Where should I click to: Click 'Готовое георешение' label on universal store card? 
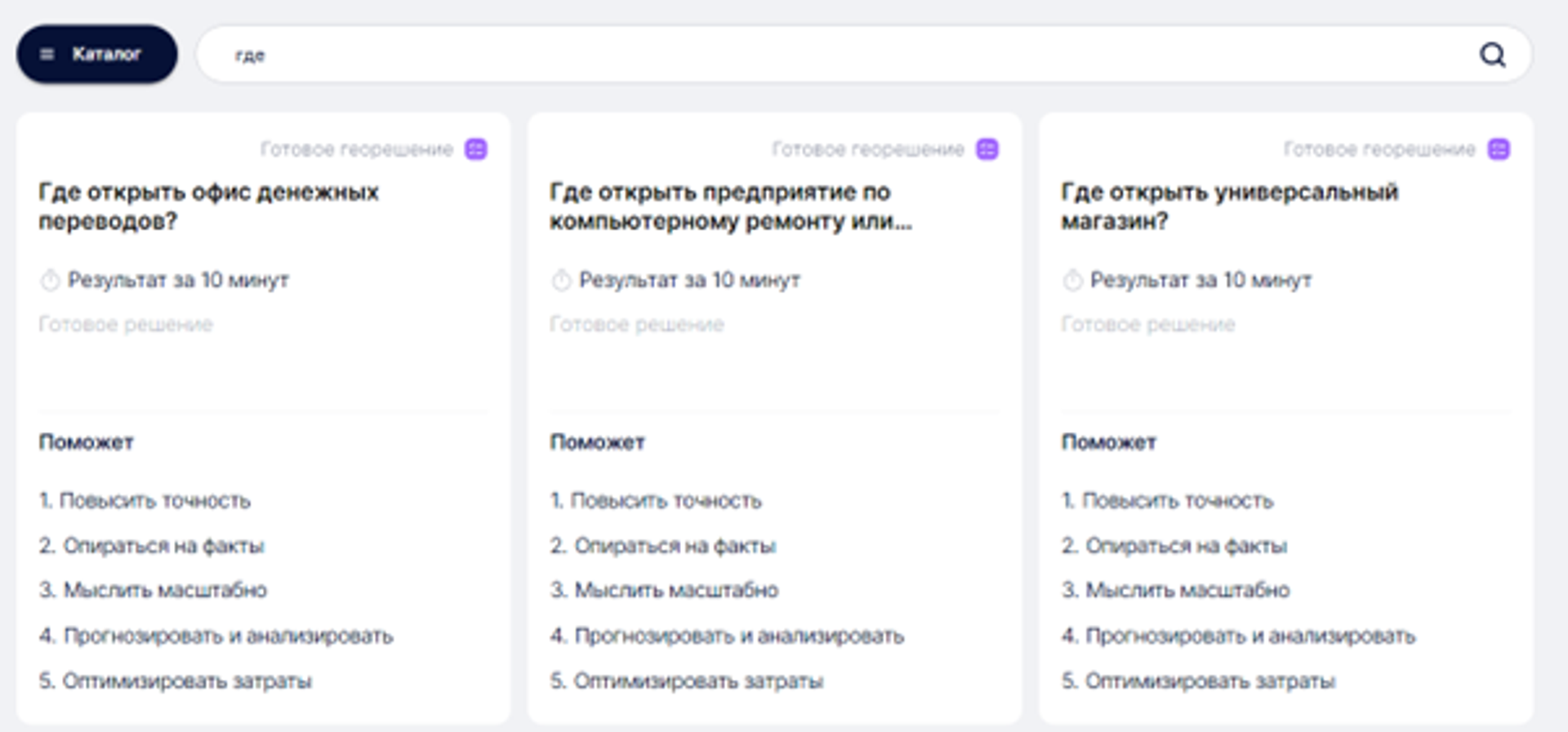click(x=1379, y=150)
